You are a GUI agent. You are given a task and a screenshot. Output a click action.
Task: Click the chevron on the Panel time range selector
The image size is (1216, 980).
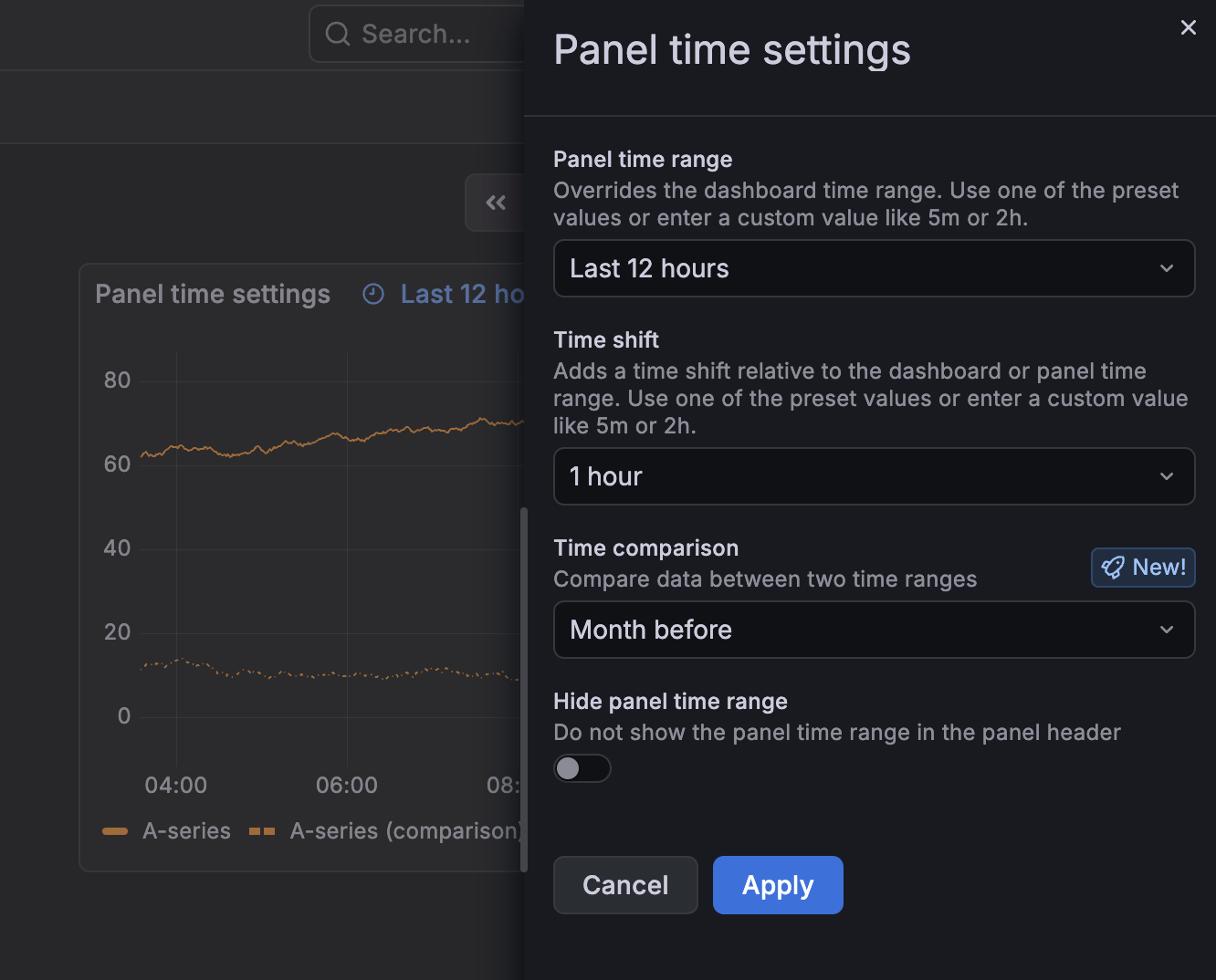click(x=1166, y=268)
